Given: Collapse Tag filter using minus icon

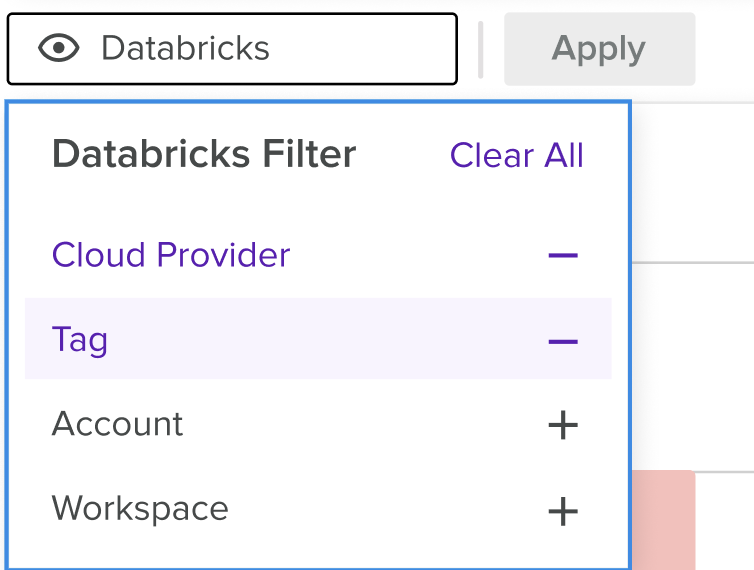Looking at the screenshot, I should click(563, 342).
